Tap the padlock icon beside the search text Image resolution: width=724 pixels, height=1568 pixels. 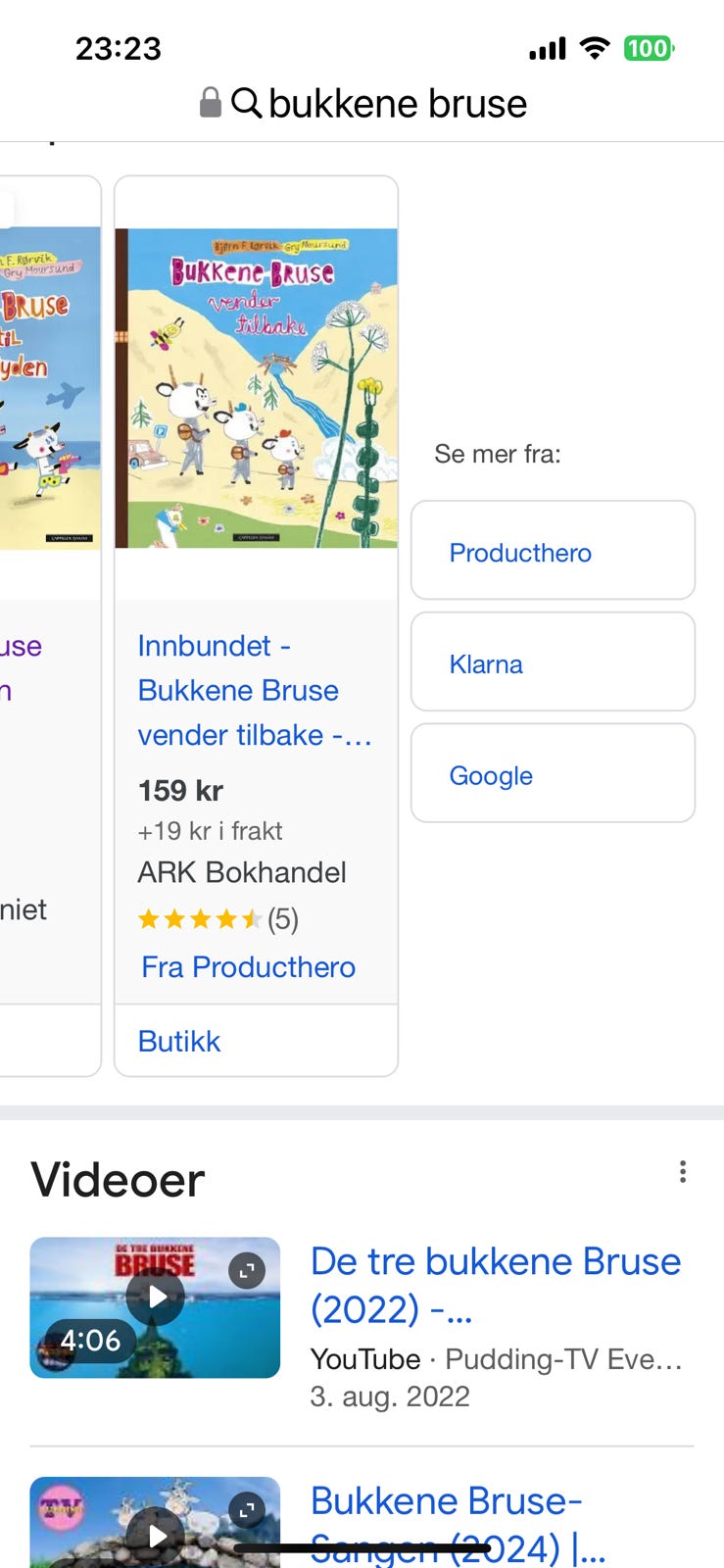[x=210, y=102]
